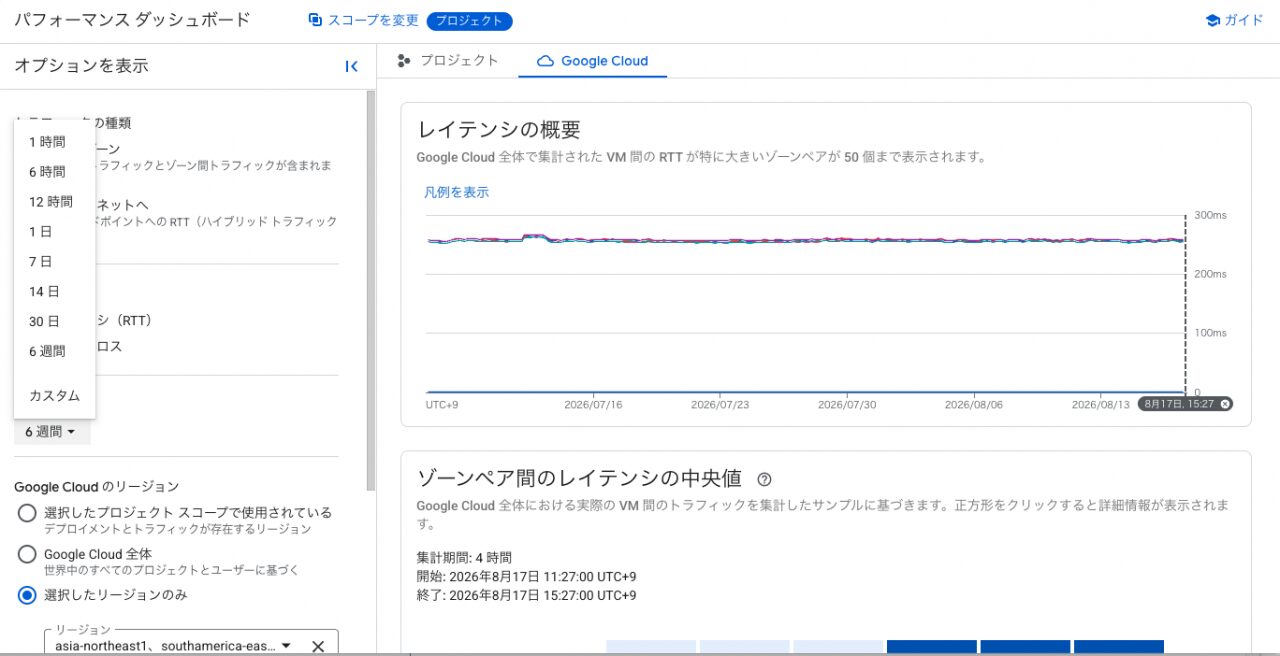Viewport: 1280px width, 656px height.
Task: Select the Google Cloud 全体 radio button
Action: coord(27,554)
